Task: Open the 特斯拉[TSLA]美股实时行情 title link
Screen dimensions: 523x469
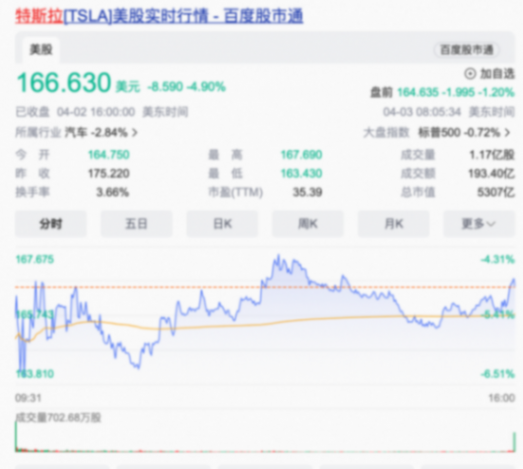Action: click(159, 16)
